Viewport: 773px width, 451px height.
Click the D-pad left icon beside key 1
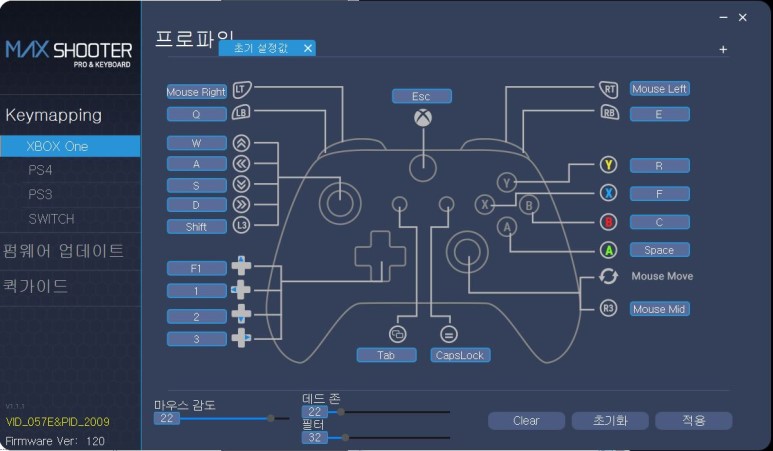241,289
